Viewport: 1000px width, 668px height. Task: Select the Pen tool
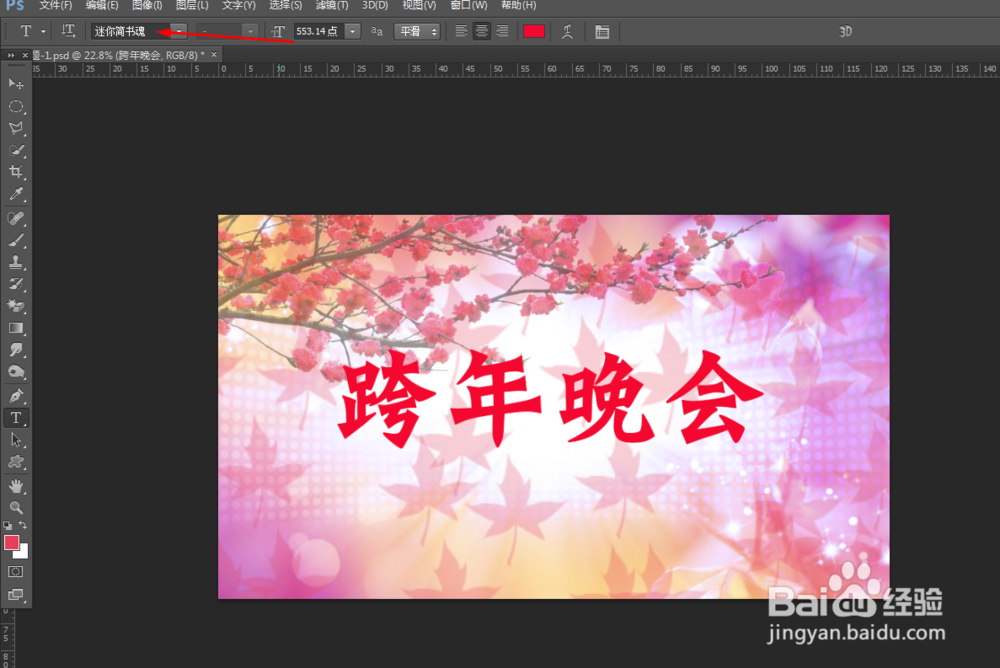(14, 397)
